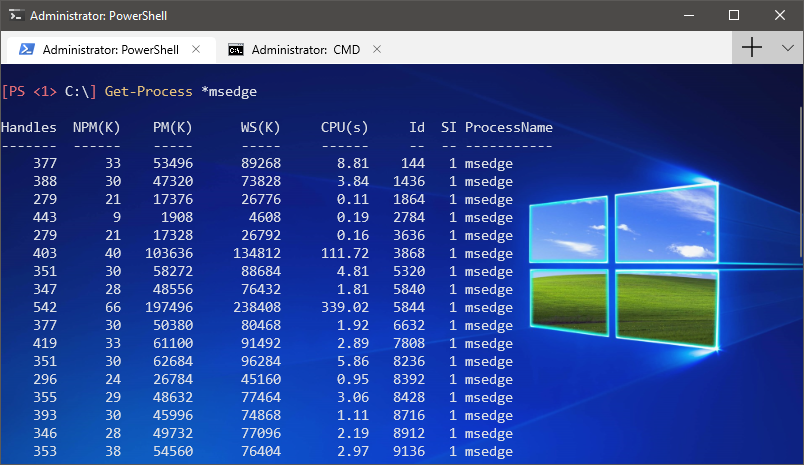Click the PM value 103636
This screenshot has width=804, height=465.
pos(169,253)
